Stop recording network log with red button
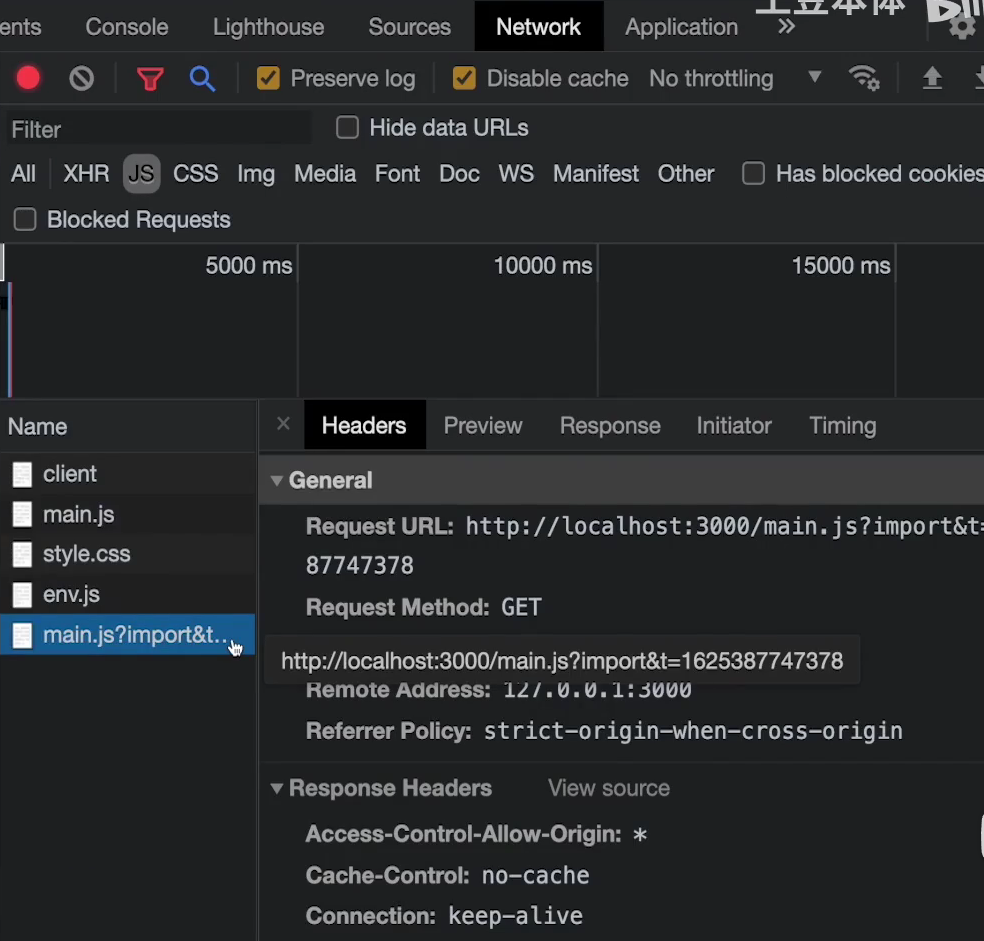This screenshot has width=984, height=941. 28,78
